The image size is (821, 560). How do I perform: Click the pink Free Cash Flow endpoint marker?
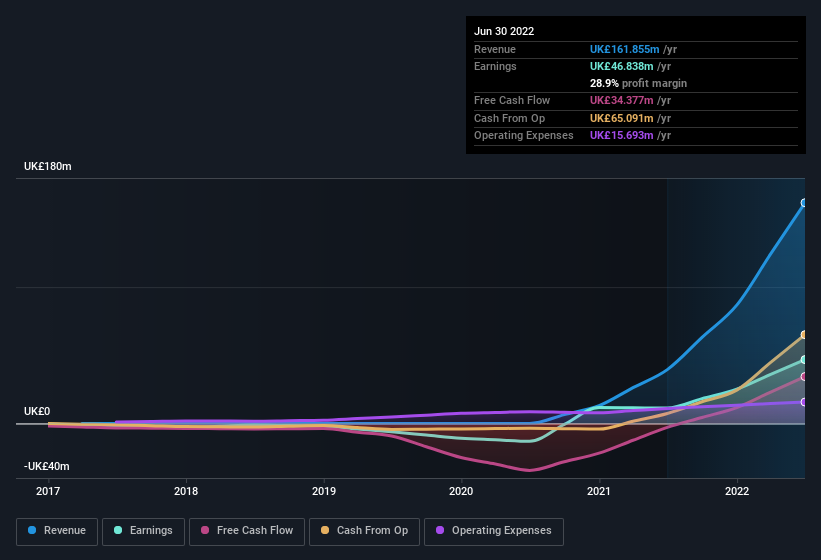click(x=804, y=377)
